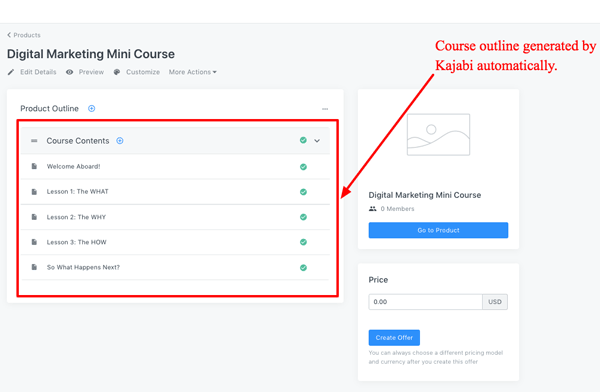Click the USD currency label
This screenshot has width=600, height=392.
[x=495, y=302]
